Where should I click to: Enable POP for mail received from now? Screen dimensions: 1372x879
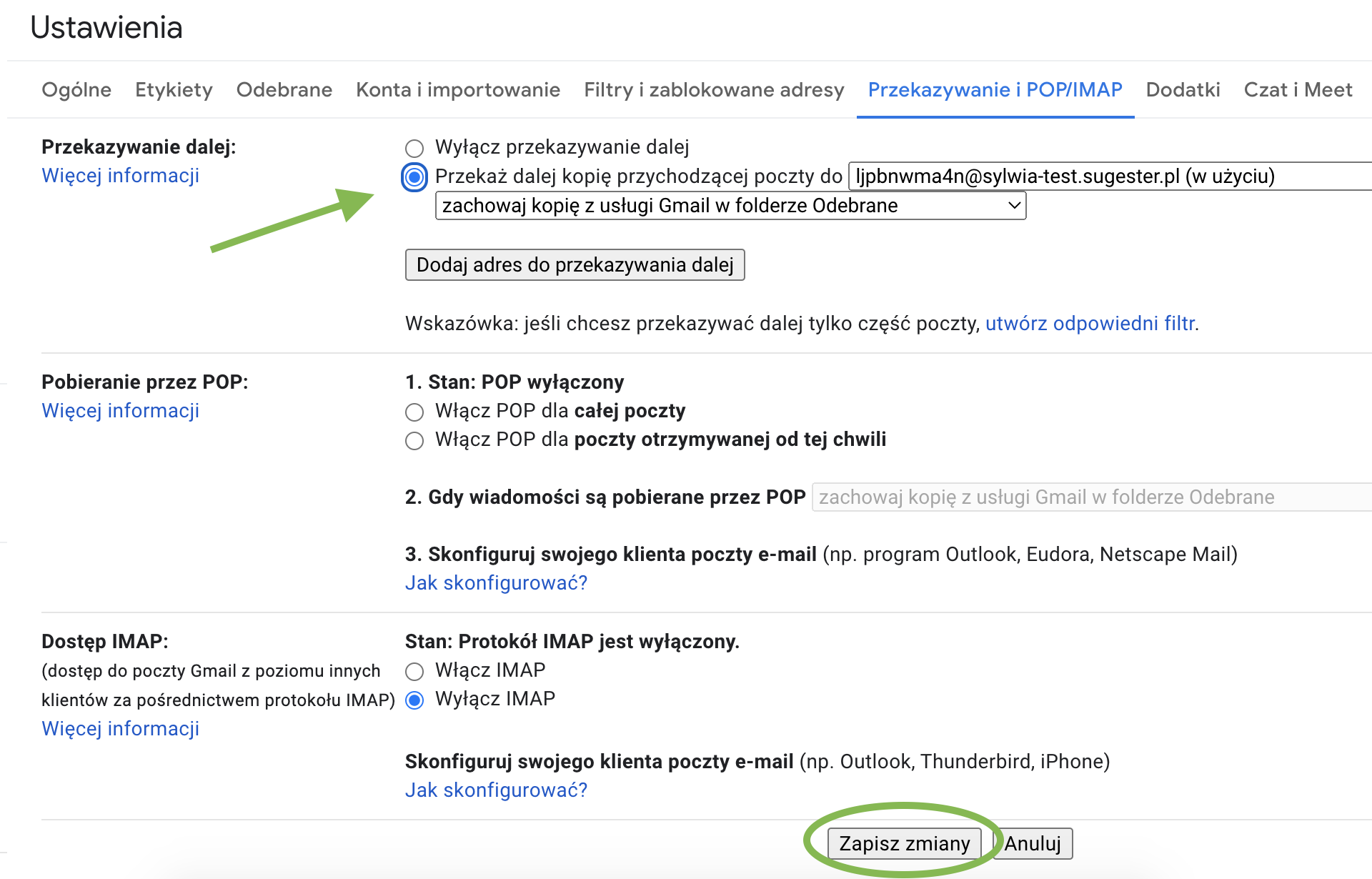click(414, 441)
